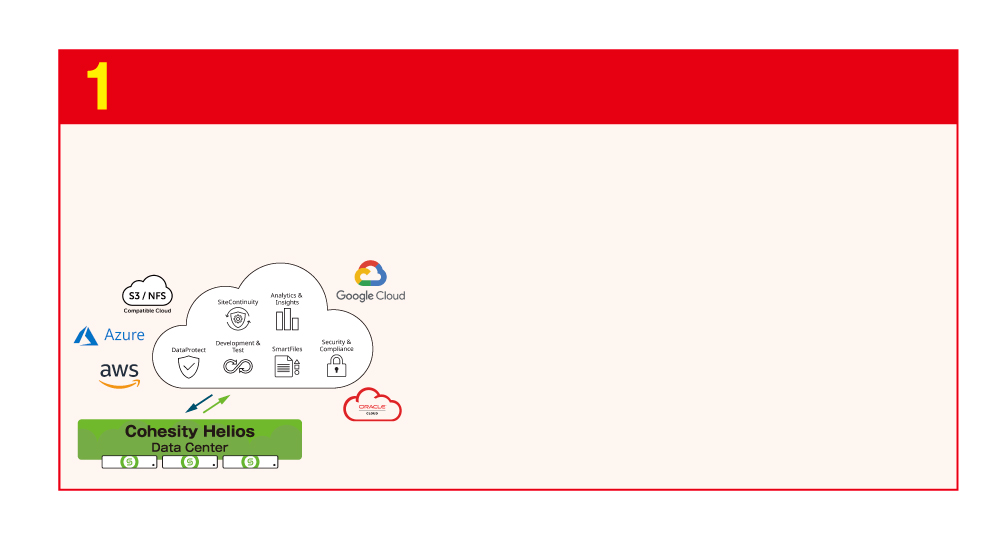Click the Cohesity Helios Data Center banner
Viewport: 1000px width, 540px height.
click(189, 439)
